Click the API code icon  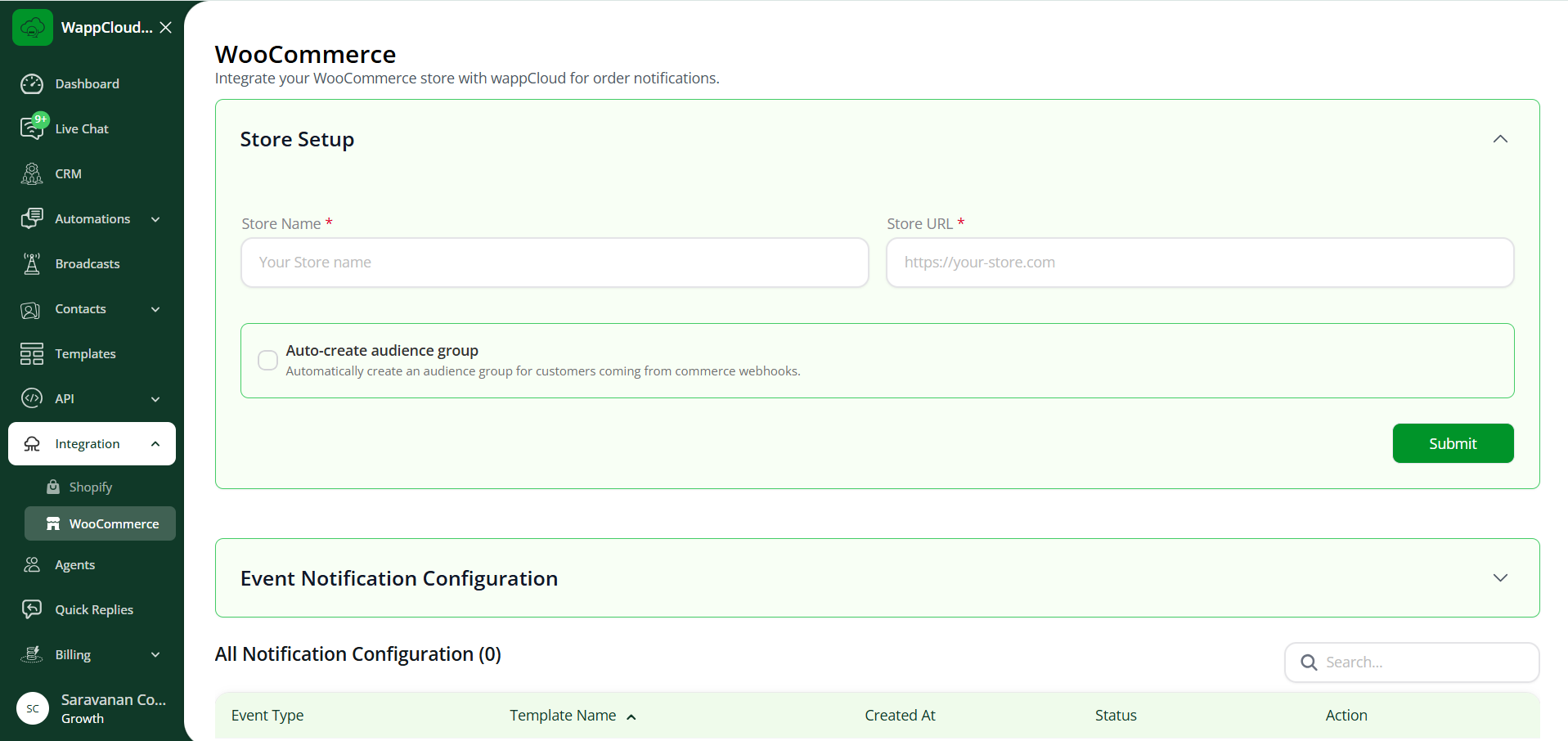tap(32, 398)
